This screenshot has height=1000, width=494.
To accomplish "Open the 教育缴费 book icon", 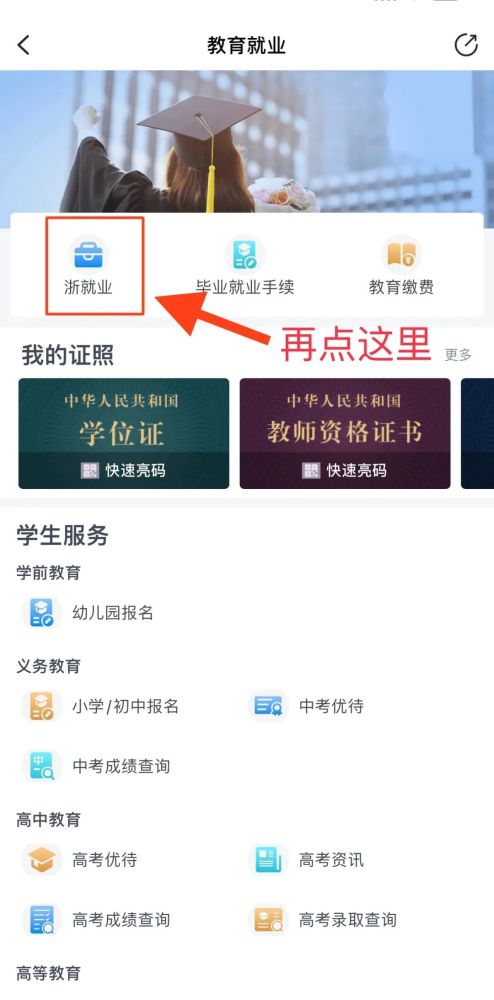I will pyautogui.click(x=401, y=255).
